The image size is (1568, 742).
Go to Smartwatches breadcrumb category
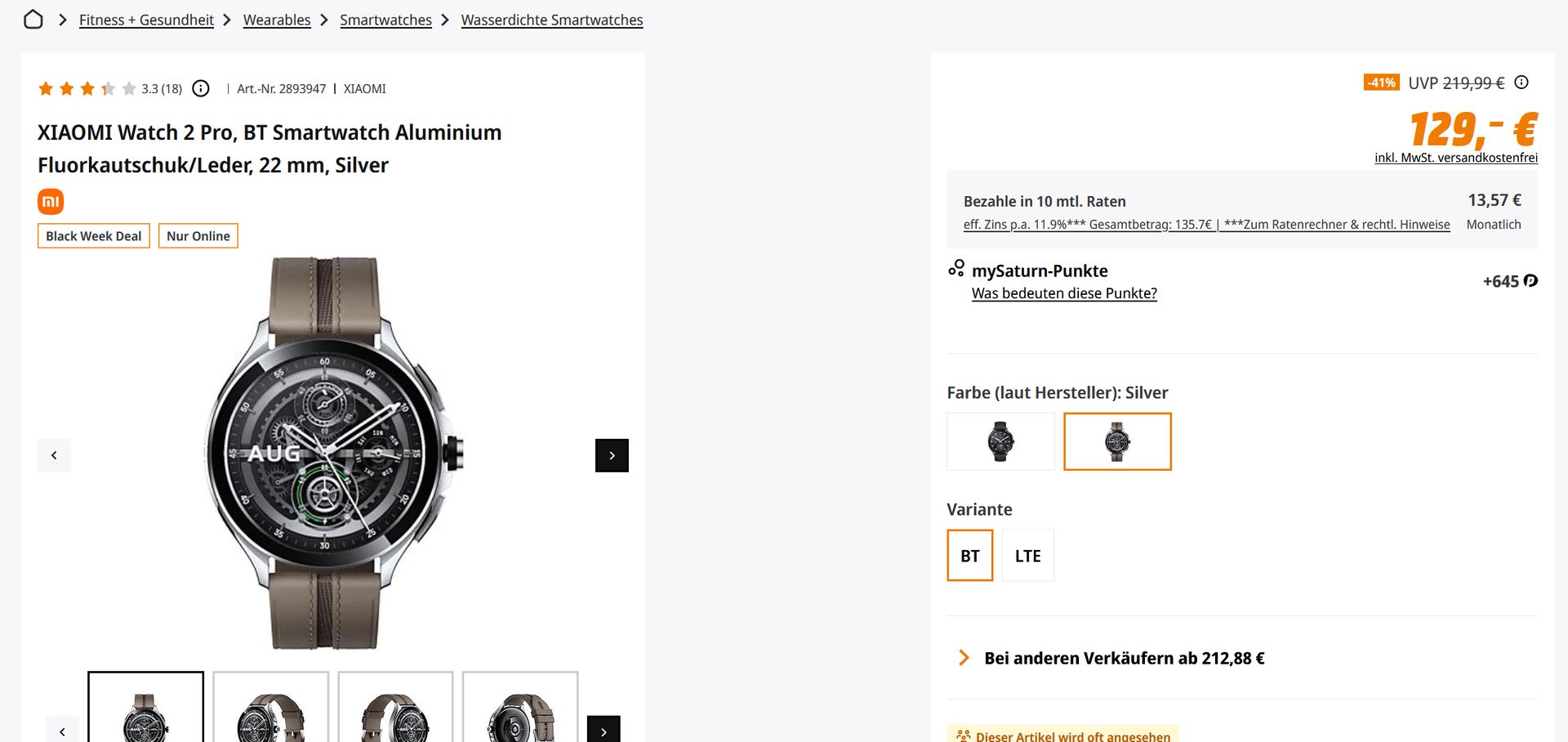(x=385, y=20)
